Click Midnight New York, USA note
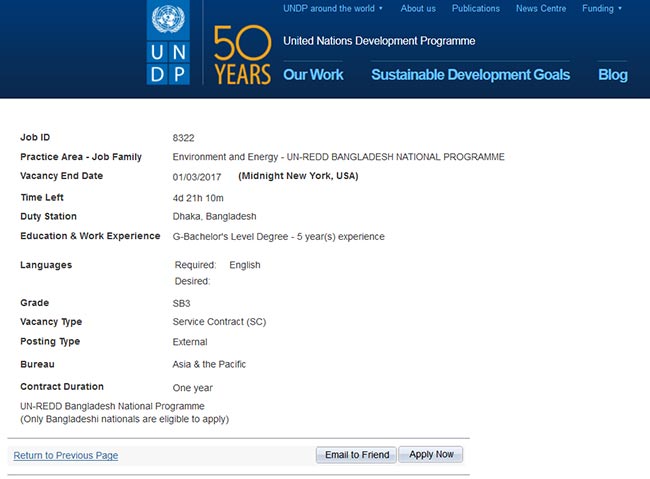Screen dimensions: 650x479 pyautogui.click(x=298, y=176)
